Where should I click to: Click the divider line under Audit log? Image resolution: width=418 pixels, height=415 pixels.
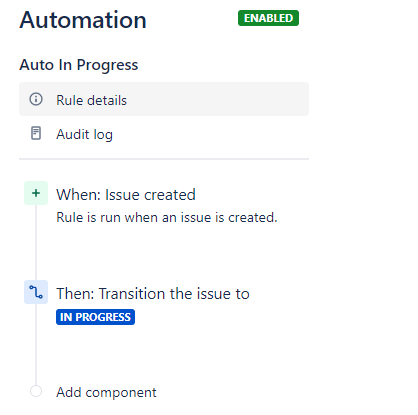164,159
